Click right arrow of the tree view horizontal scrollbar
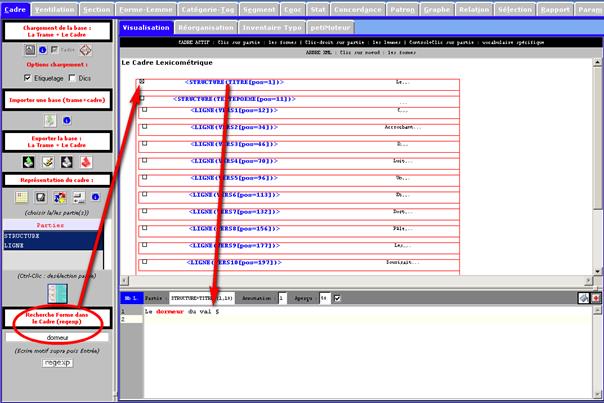 [x=588, y=280]
